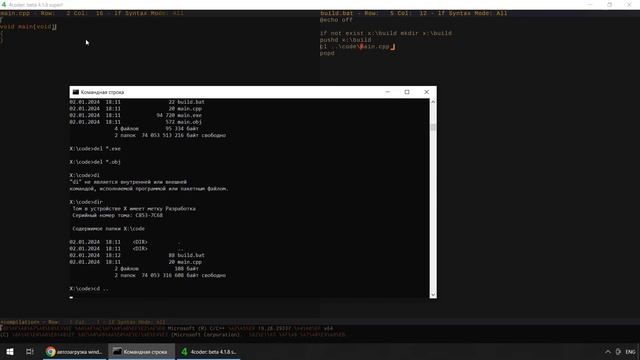Screen dimensions: 640x360
Task: Minimize the 4coder window
Action: (x=590, y=4)
